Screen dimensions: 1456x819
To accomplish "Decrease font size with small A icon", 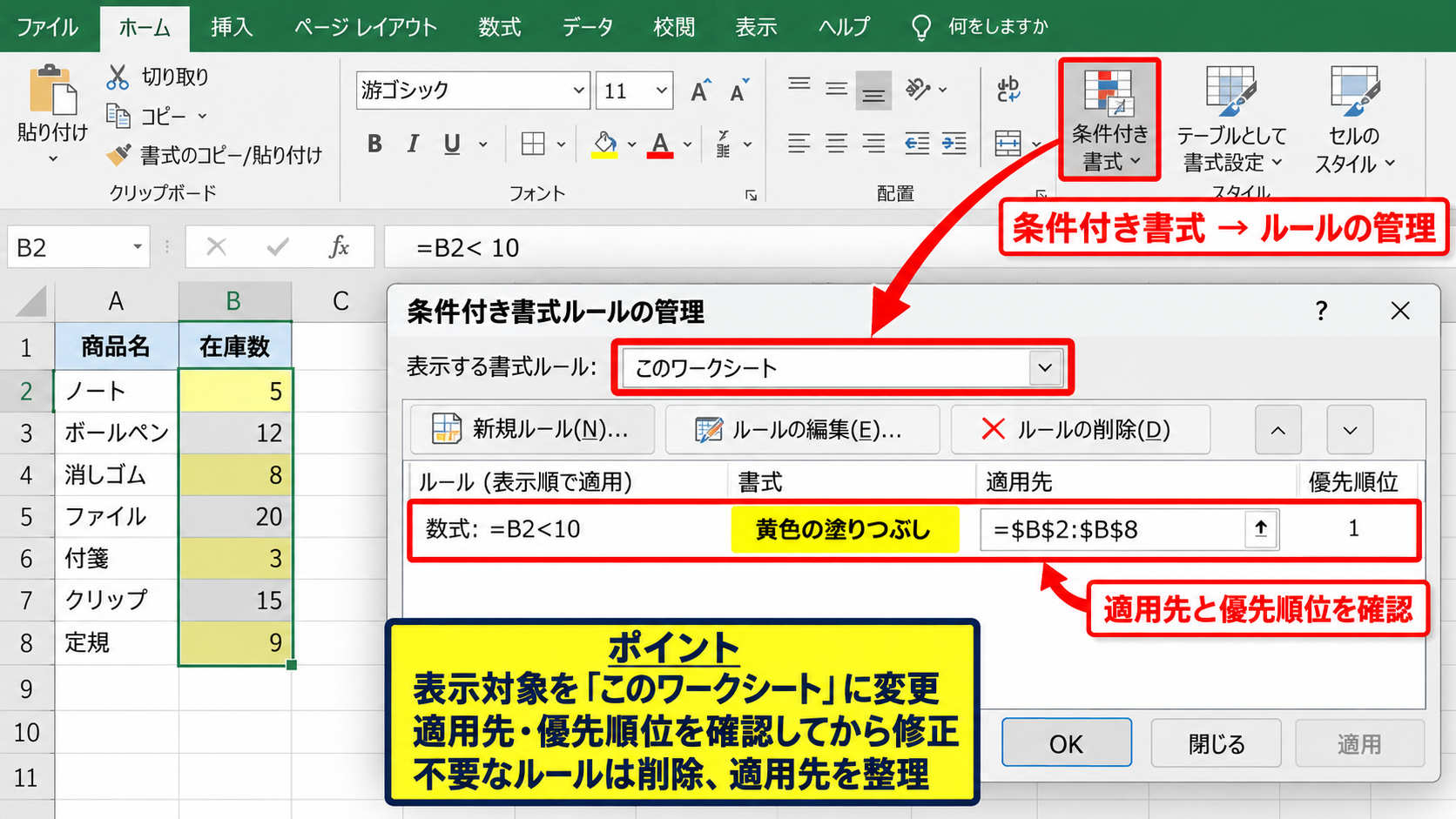I will point(739,91).
